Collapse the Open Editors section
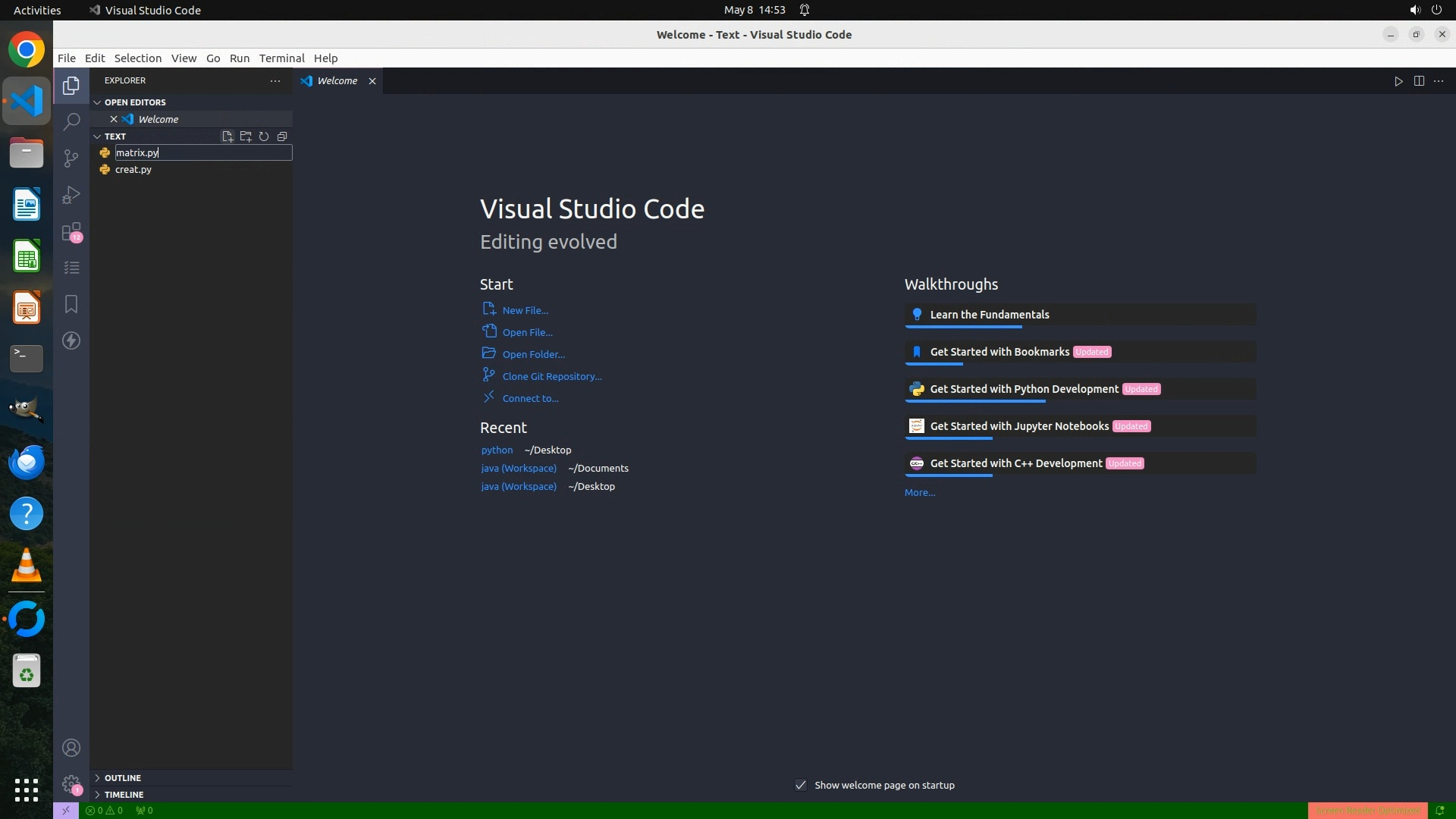The width and height of the screenshot is (1456, 819). 135,102
